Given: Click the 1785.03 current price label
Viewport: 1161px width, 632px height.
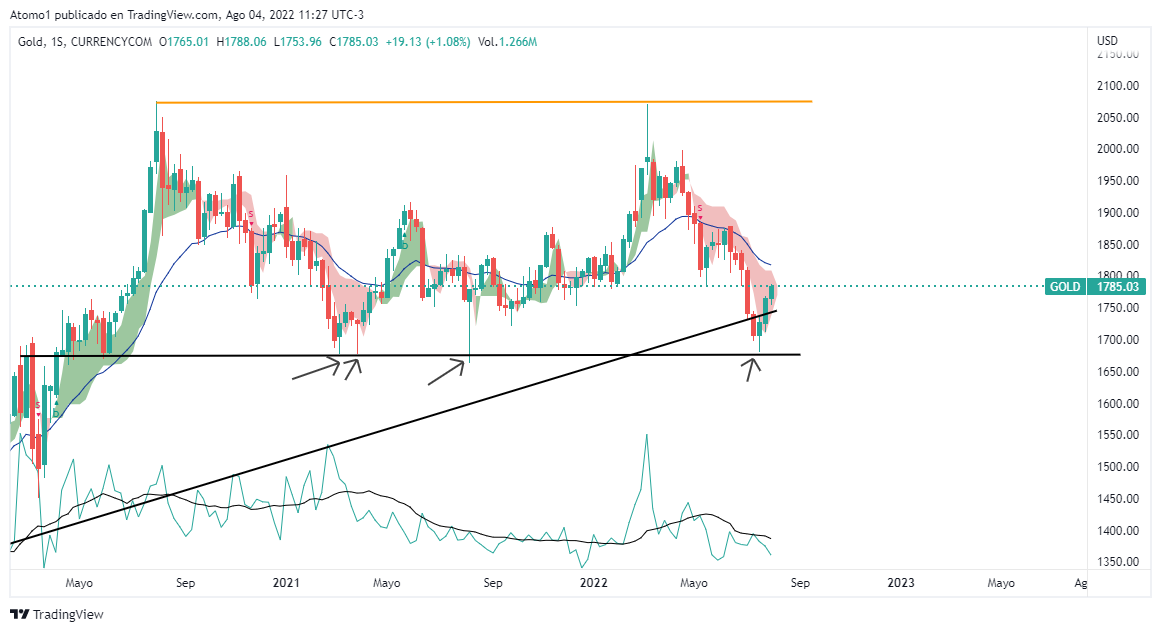Looking at the screenshot, I should 1116,287.
